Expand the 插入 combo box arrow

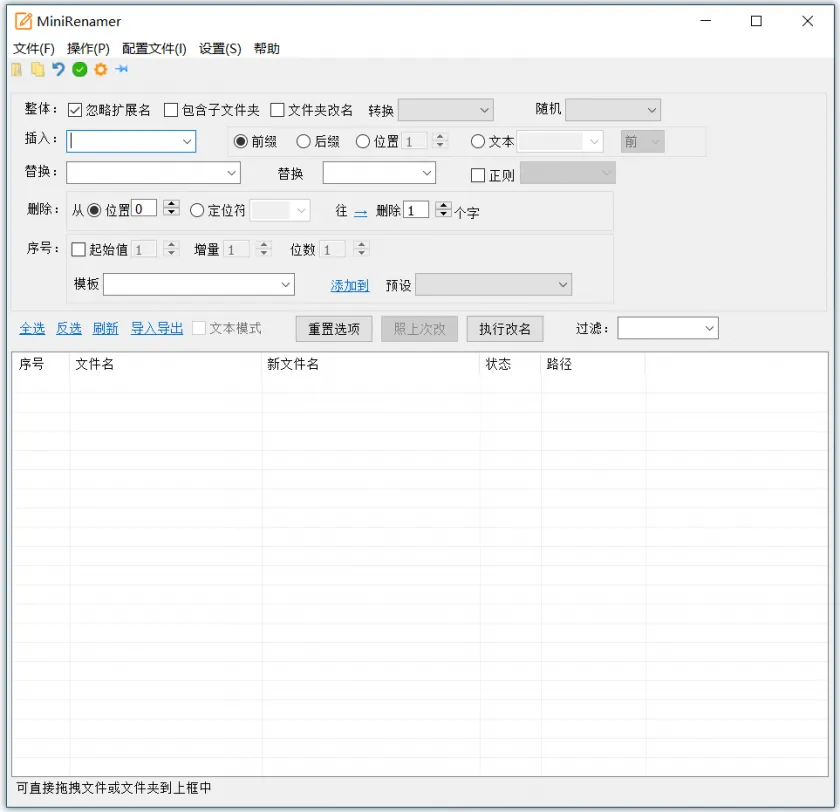186,142
